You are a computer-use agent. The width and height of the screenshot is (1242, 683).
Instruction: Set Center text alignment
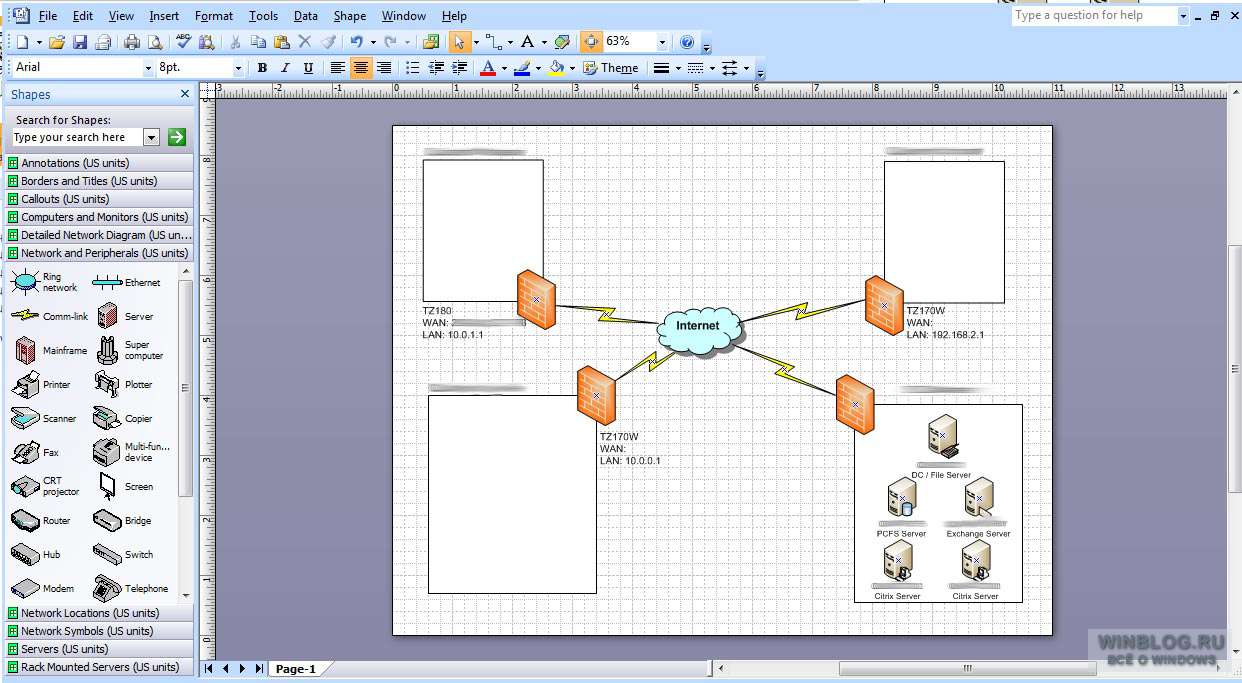click(x=361, y=68)
